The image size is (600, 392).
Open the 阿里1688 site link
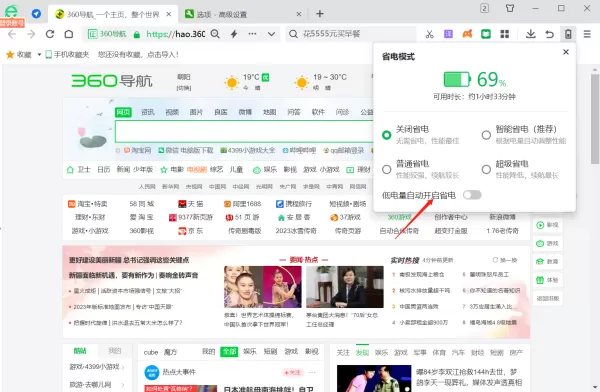(243, 204)
